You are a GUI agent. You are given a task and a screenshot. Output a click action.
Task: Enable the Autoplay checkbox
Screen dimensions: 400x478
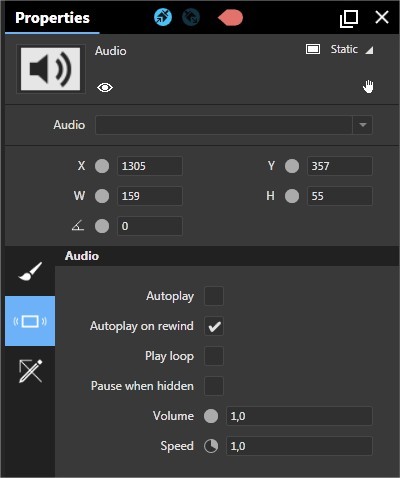point(214,296)
